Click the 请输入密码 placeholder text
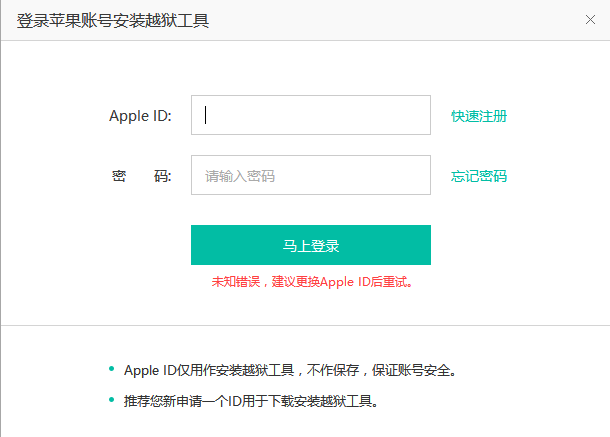The image size is (610, 437). click(240, 177)
